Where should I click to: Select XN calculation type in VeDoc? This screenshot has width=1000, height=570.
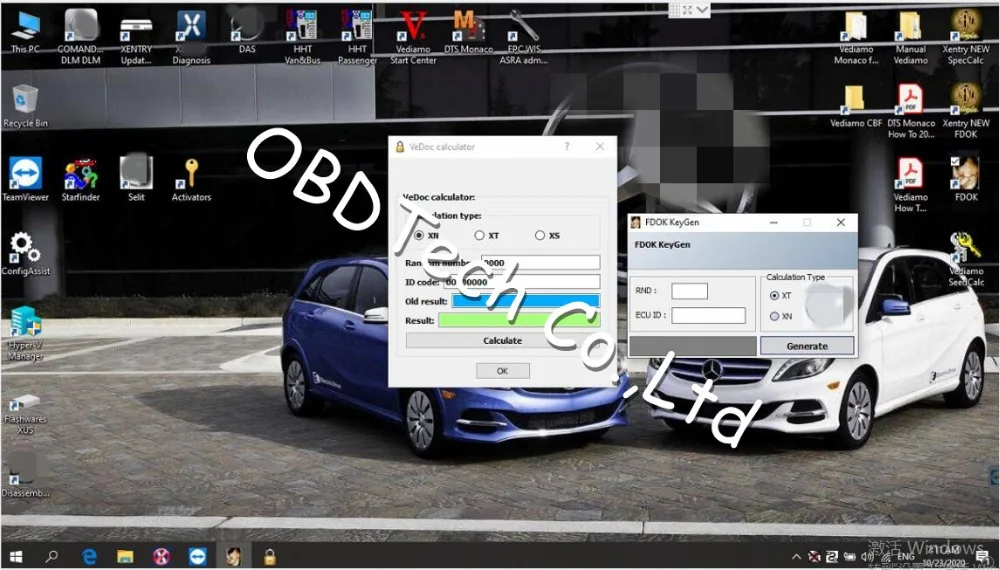(419, 235)
